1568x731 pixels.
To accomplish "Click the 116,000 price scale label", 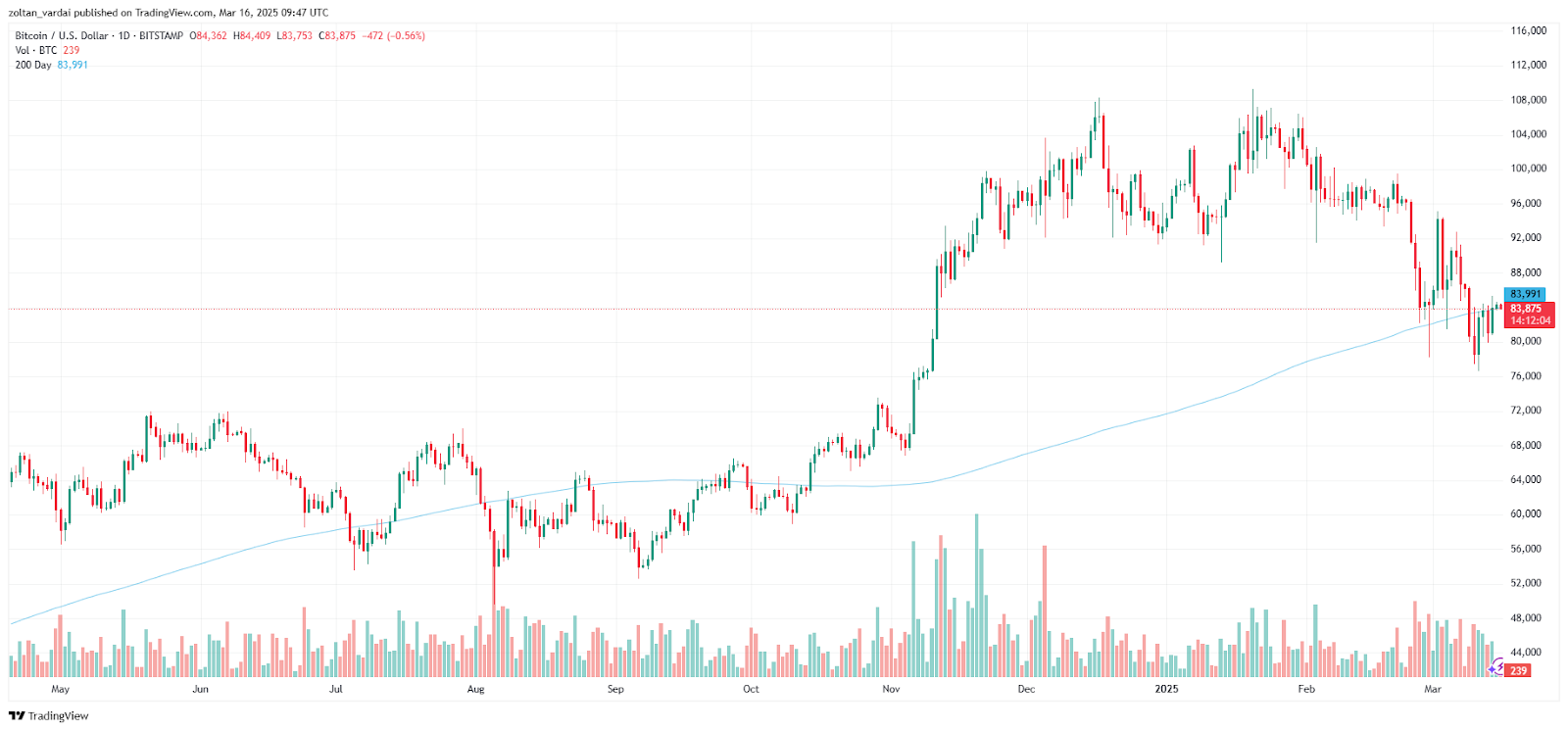I will [x=1528, y=31].
